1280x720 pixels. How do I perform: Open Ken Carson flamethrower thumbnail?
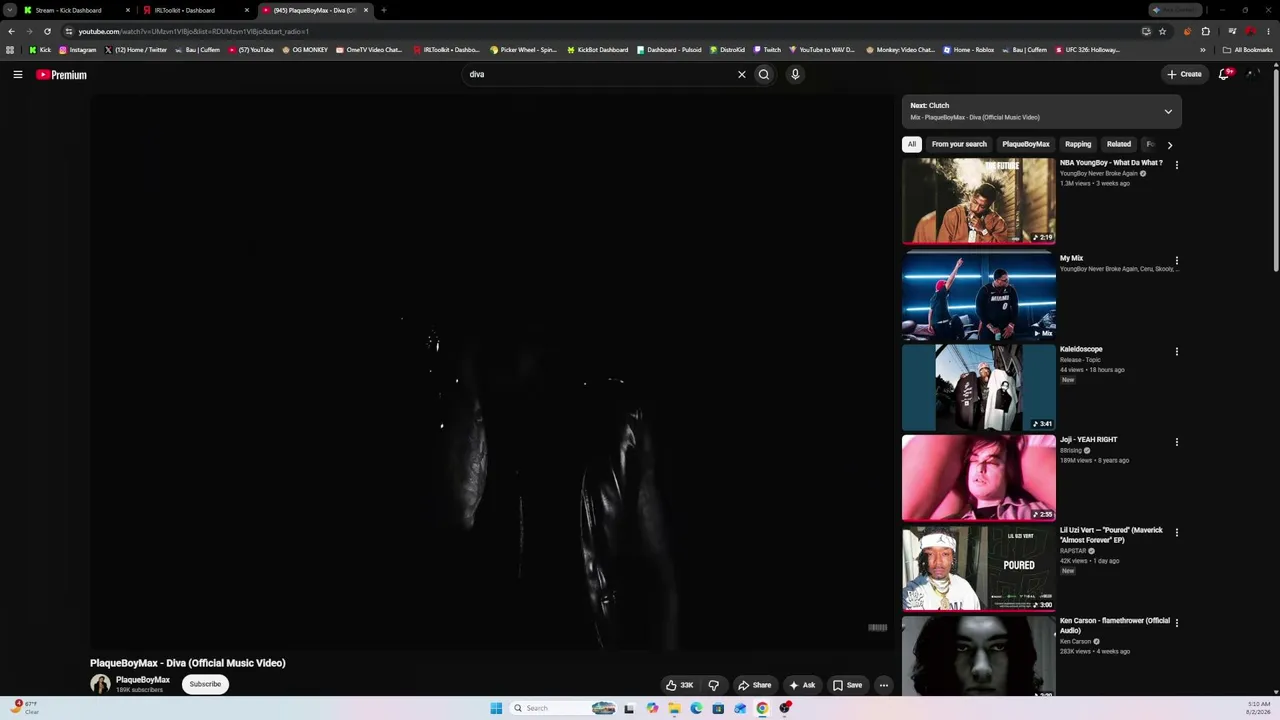[x=979, y=655]
